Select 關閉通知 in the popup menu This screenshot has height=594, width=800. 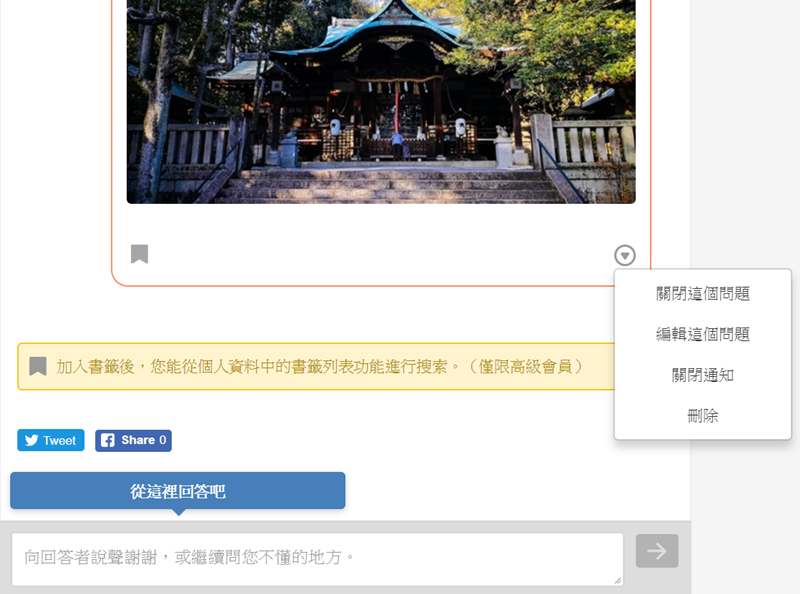coord(703,375)
